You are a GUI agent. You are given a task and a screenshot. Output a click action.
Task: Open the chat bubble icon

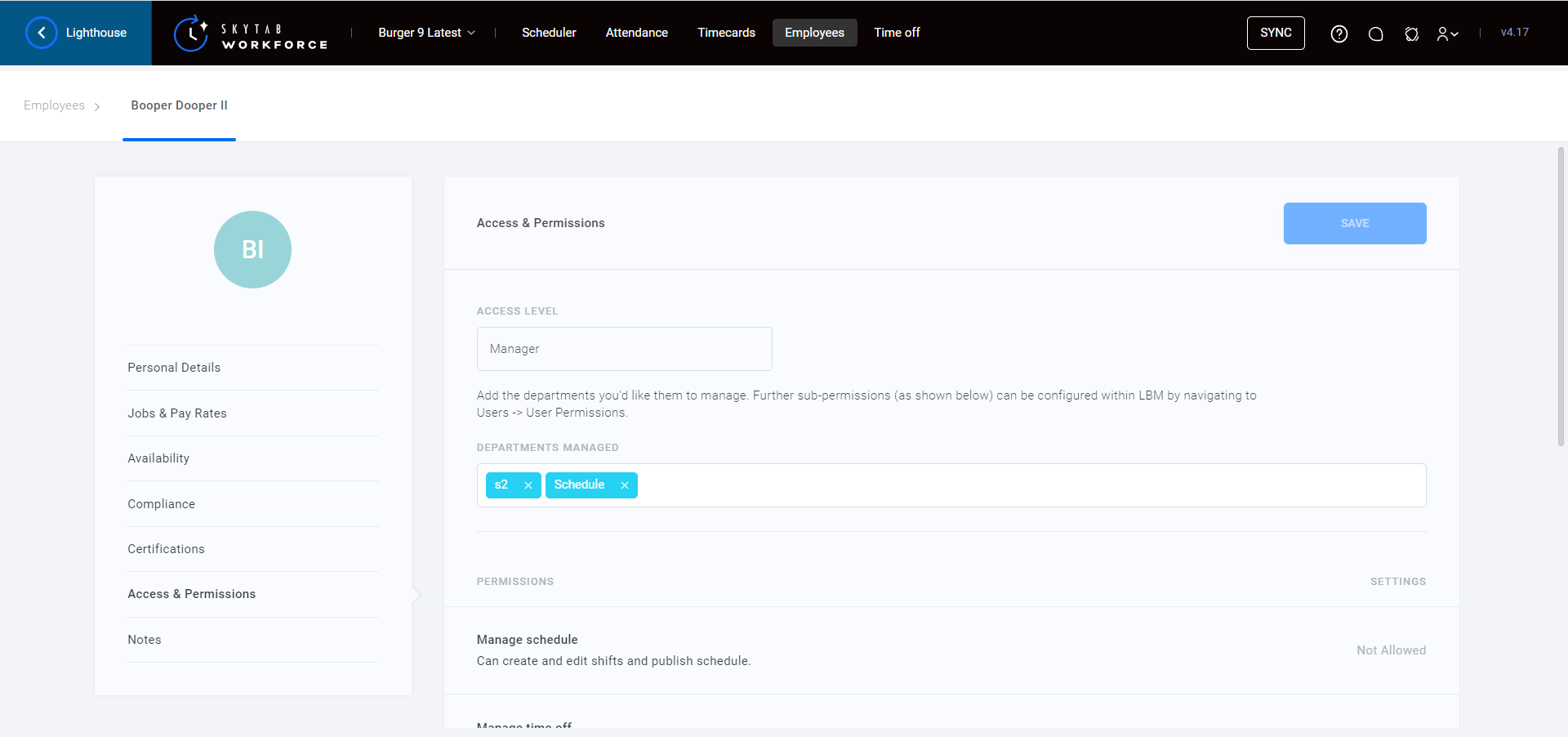point(1375,33)
